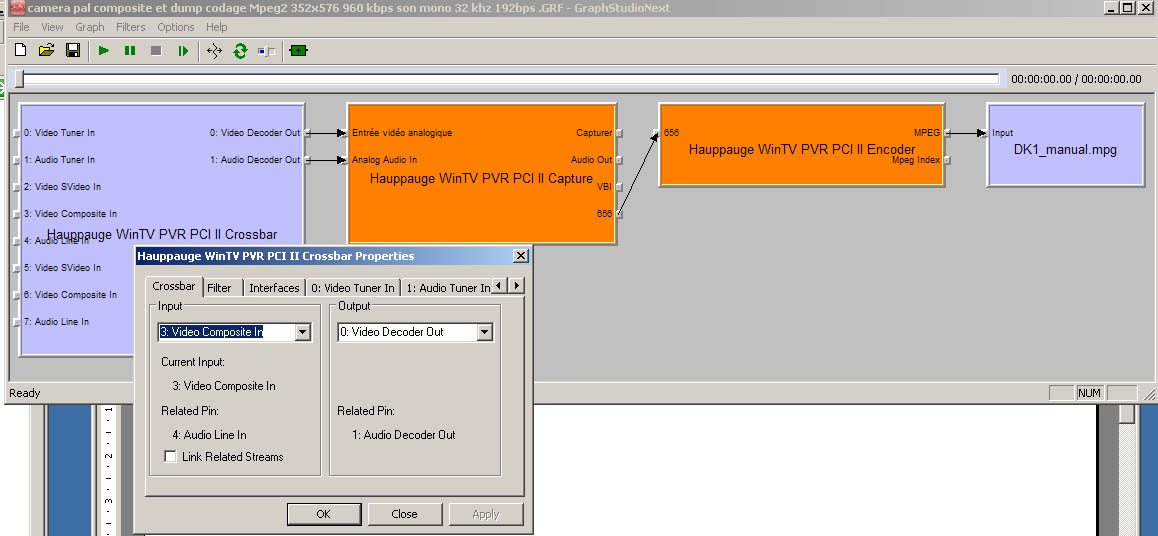Click the Mpeg Index output pin
Viewport: 1158px width, 536px height.
(x=947, y=160)
